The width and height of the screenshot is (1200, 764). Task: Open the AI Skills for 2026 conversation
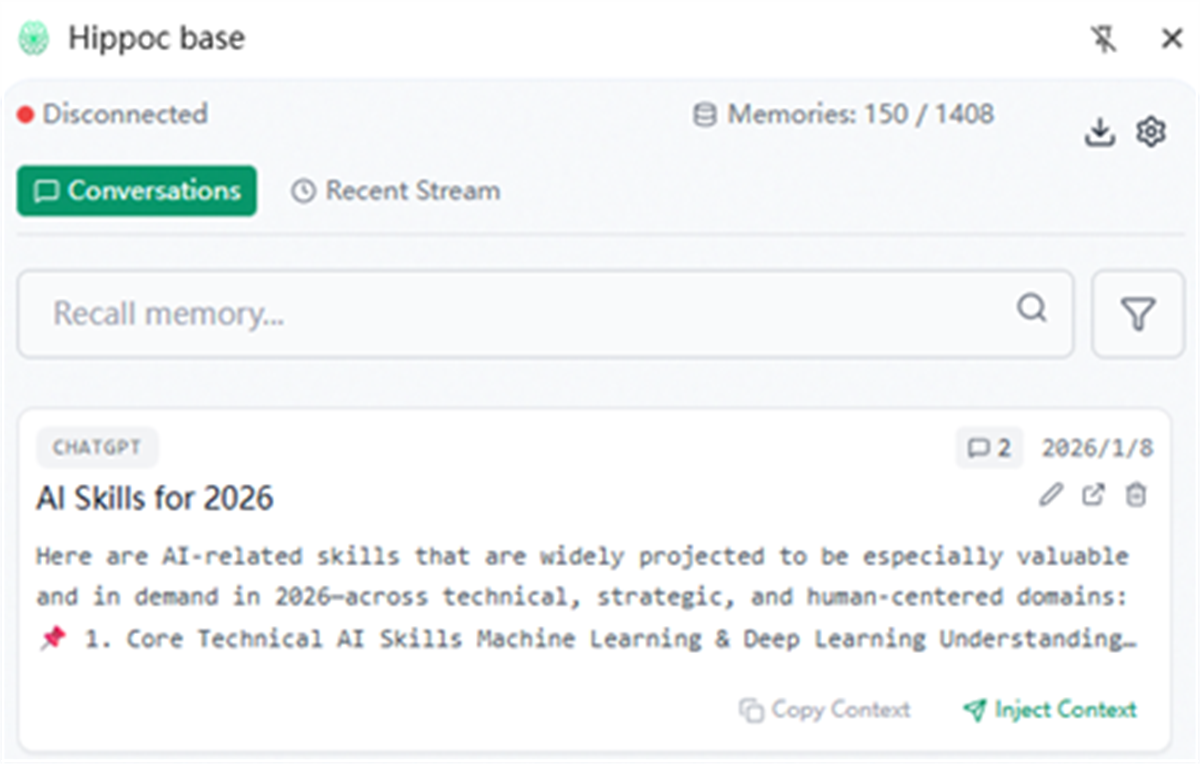(155, 498)
